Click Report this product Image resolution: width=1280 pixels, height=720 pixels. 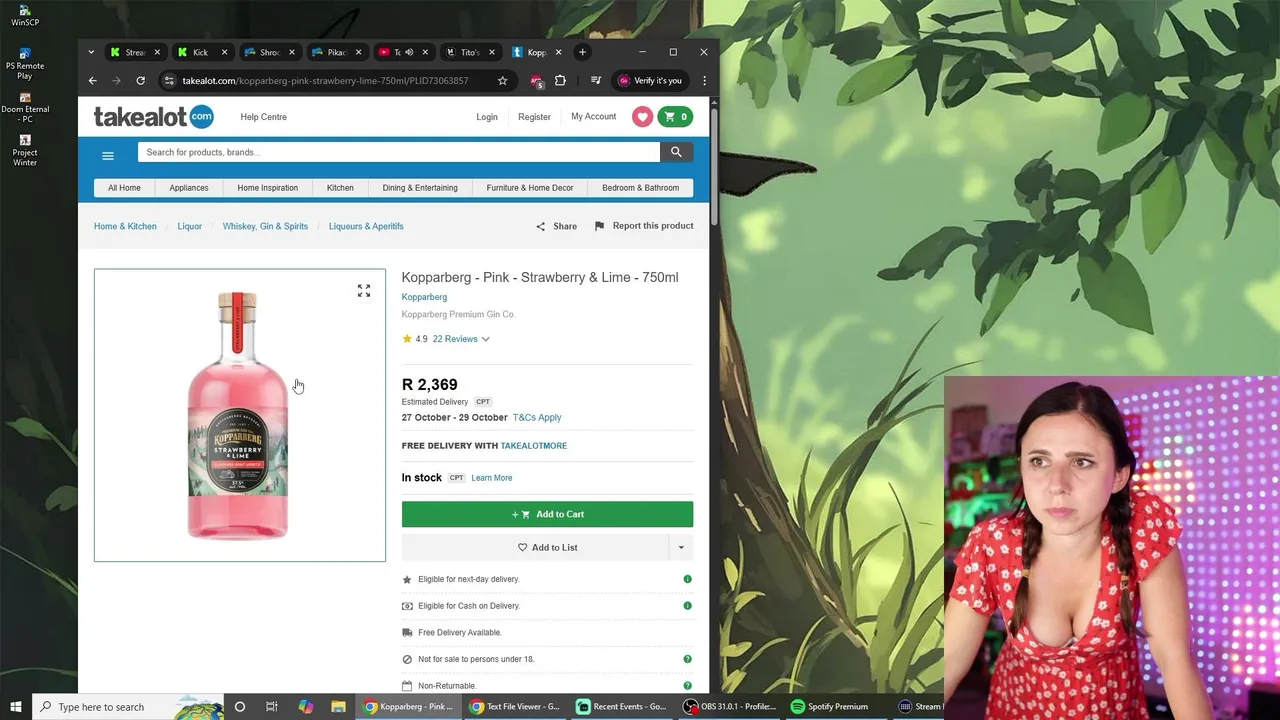pyautogui.click(x=644, y=226)
